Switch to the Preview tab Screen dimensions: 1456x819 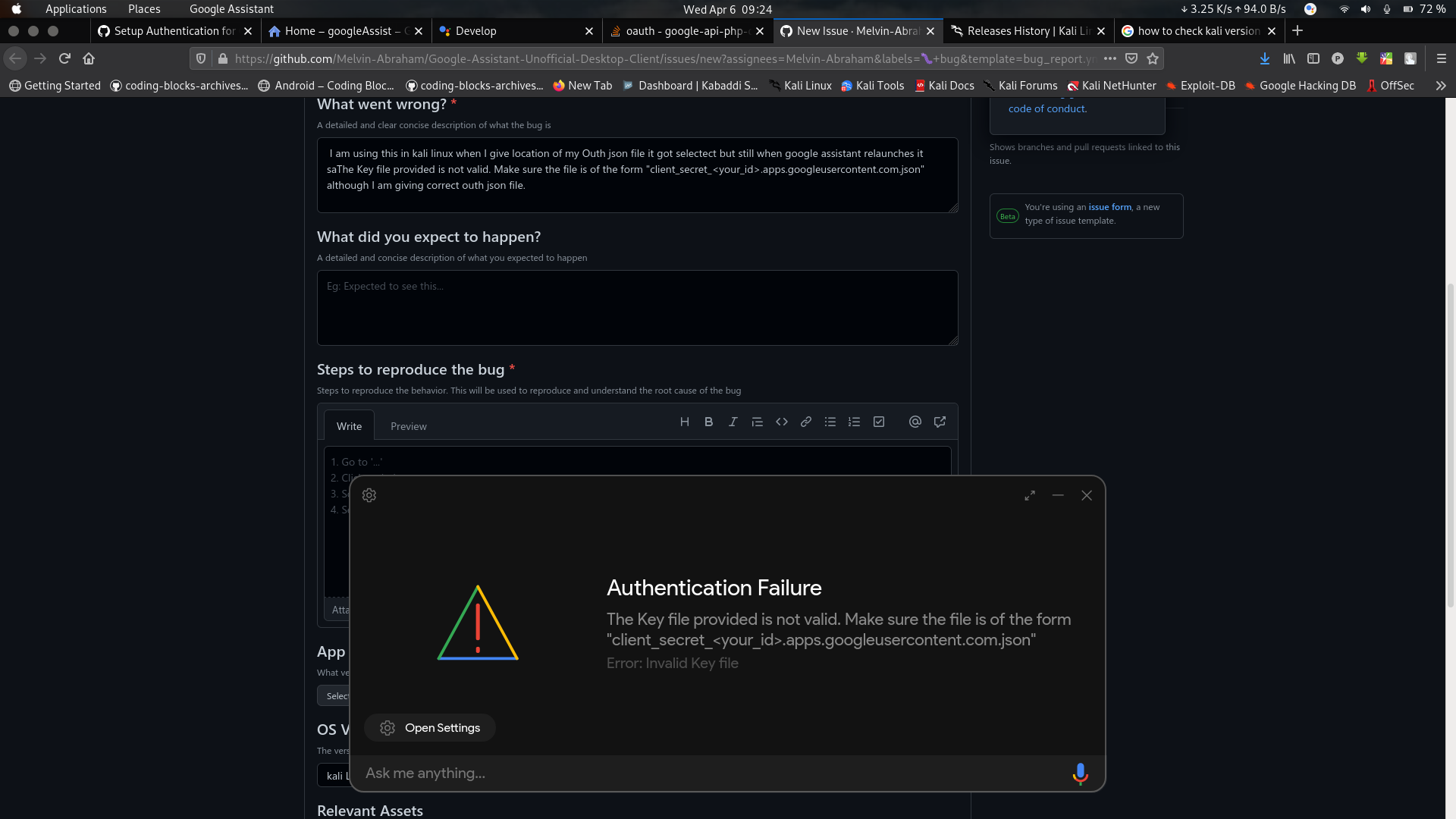tap(408, 425)
